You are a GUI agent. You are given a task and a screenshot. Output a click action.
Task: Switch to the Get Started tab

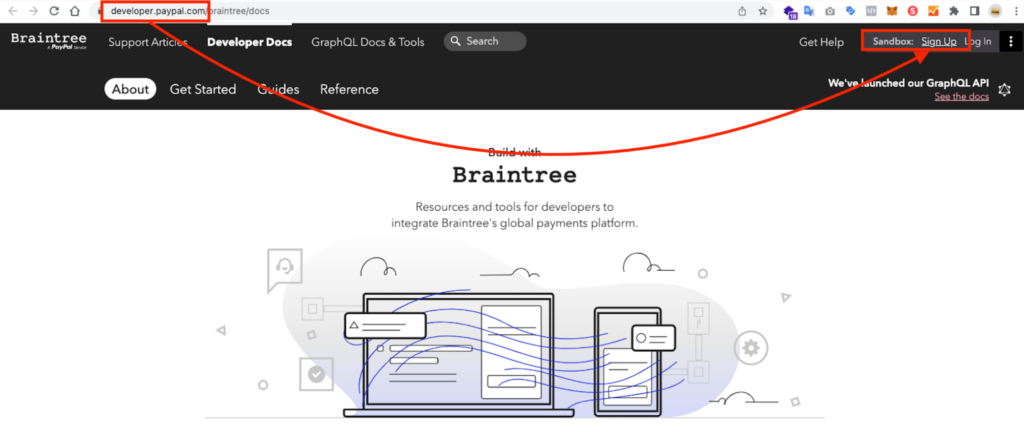[x=203, y=90]
